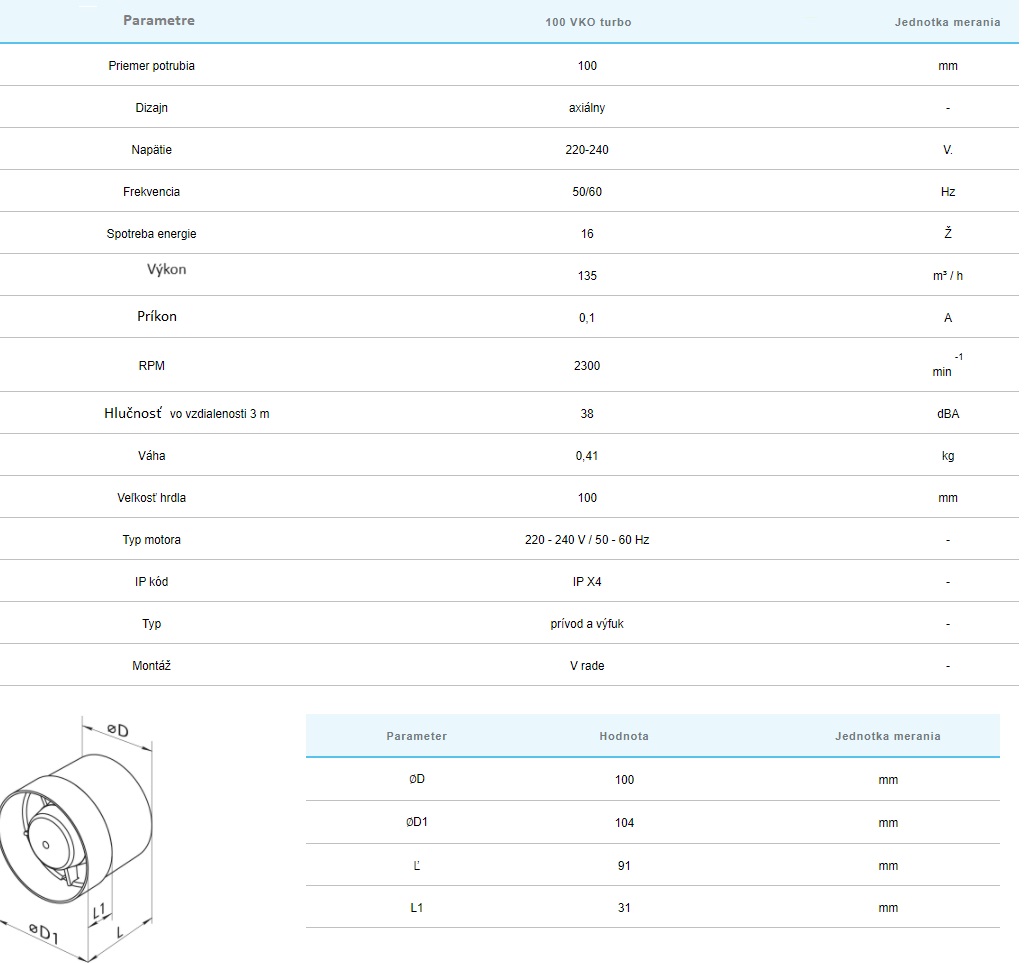This screenshot has width=1026, height=963.
Task: Click the L1 row label in dimensions table
Action: tap(417, 908)
